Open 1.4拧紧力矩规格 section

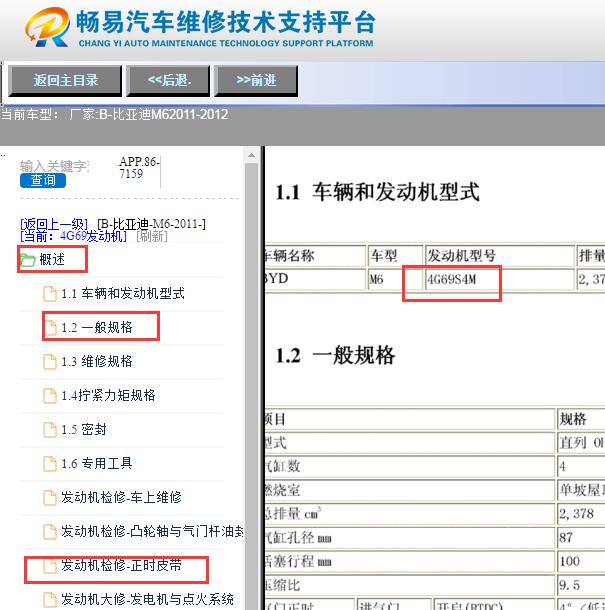tap(108, 395)
